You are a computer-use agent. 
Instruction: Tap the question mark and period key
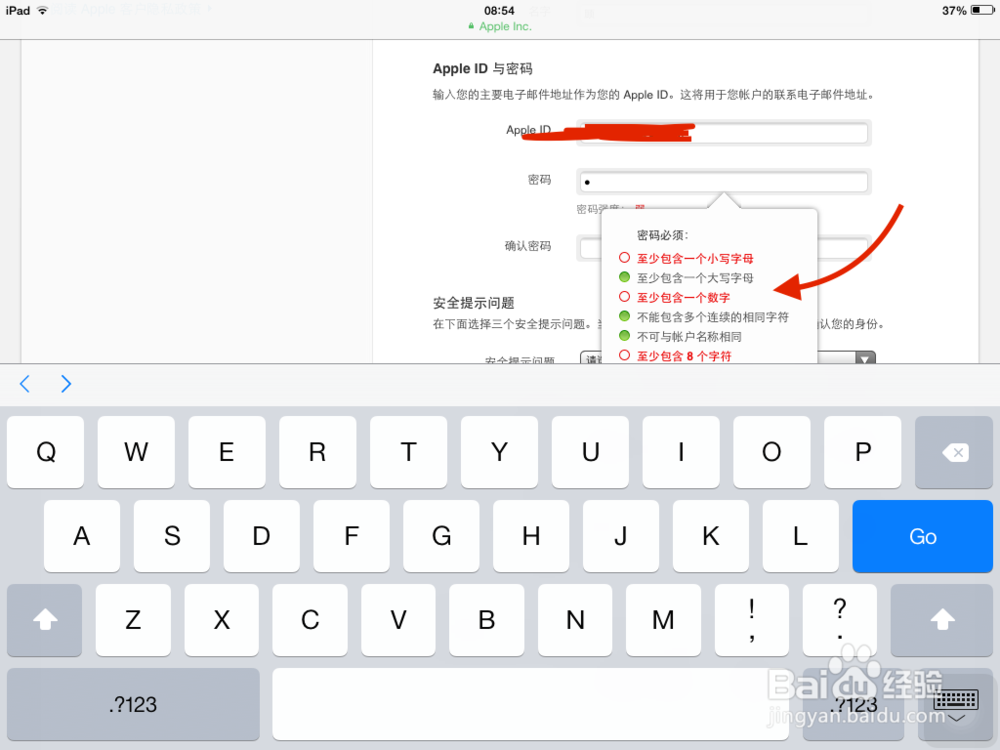click(x=840, y=619)
